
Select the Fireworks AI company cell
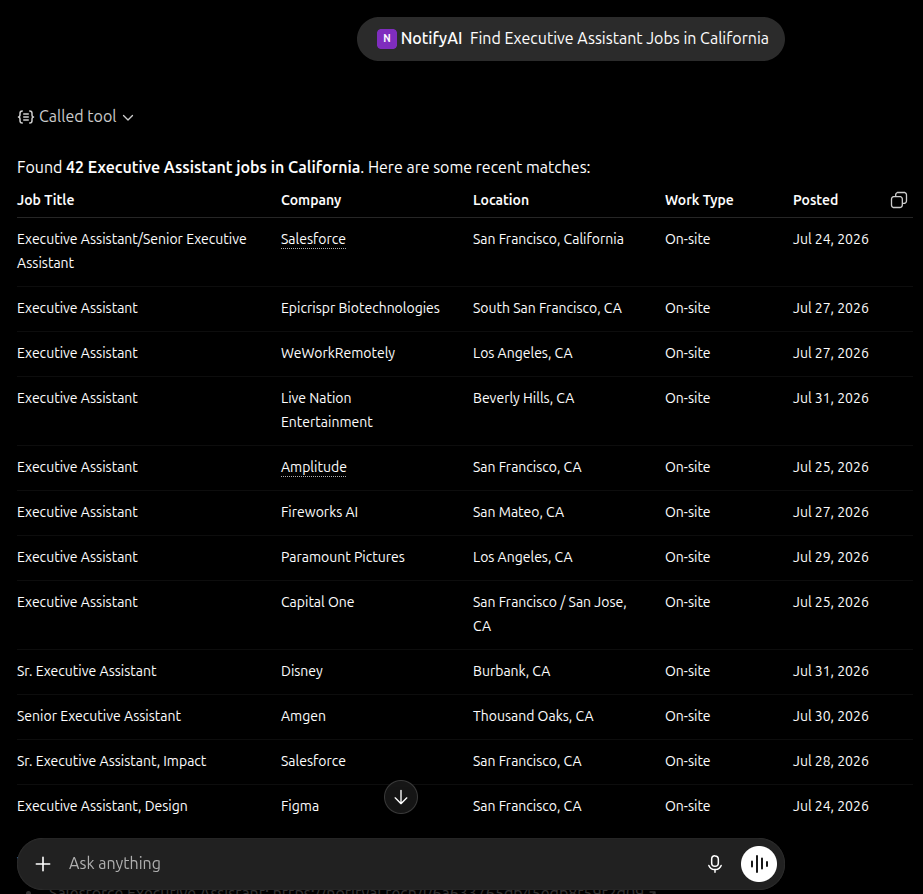319,512
